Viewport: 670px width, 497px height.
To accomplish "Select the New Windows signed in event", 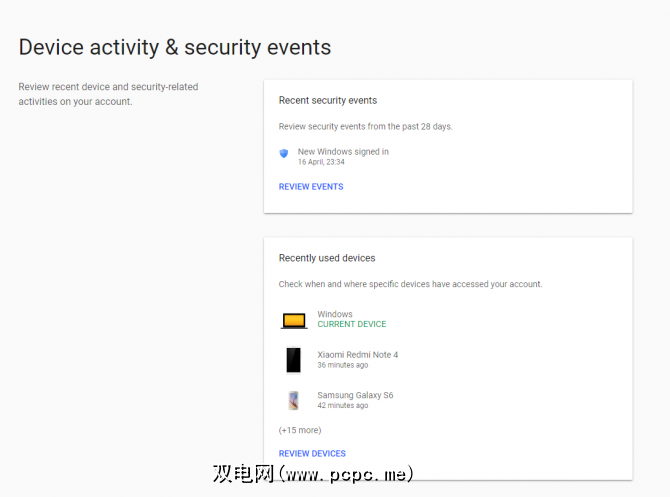I will click(343, 152).
